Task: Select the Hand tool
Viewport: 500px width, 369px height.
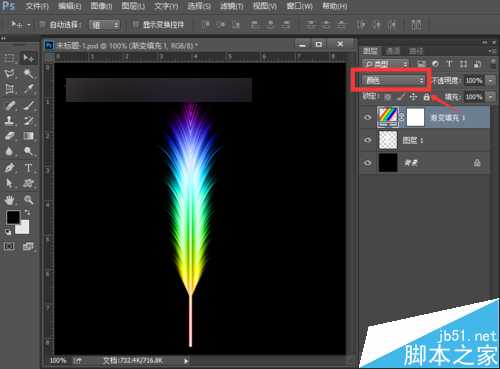Action: [x=9, y=200]
